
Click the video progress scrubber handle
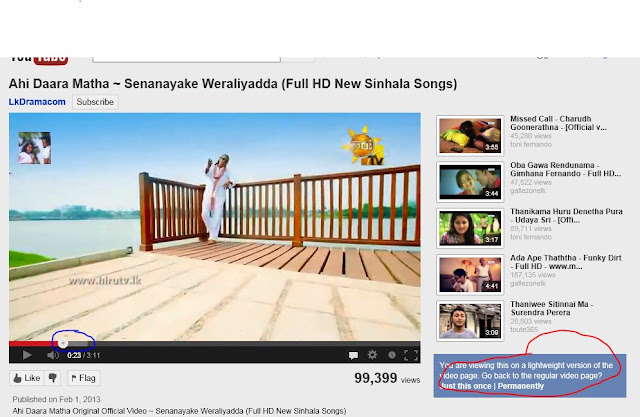pyautogui.click(x=63, y=344)
